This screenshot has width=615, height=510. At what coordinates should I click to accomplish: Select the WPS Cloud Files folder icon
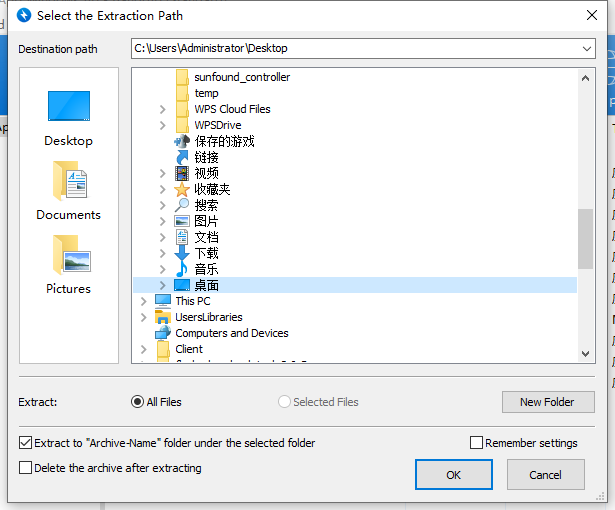click(x=182, y=109)
